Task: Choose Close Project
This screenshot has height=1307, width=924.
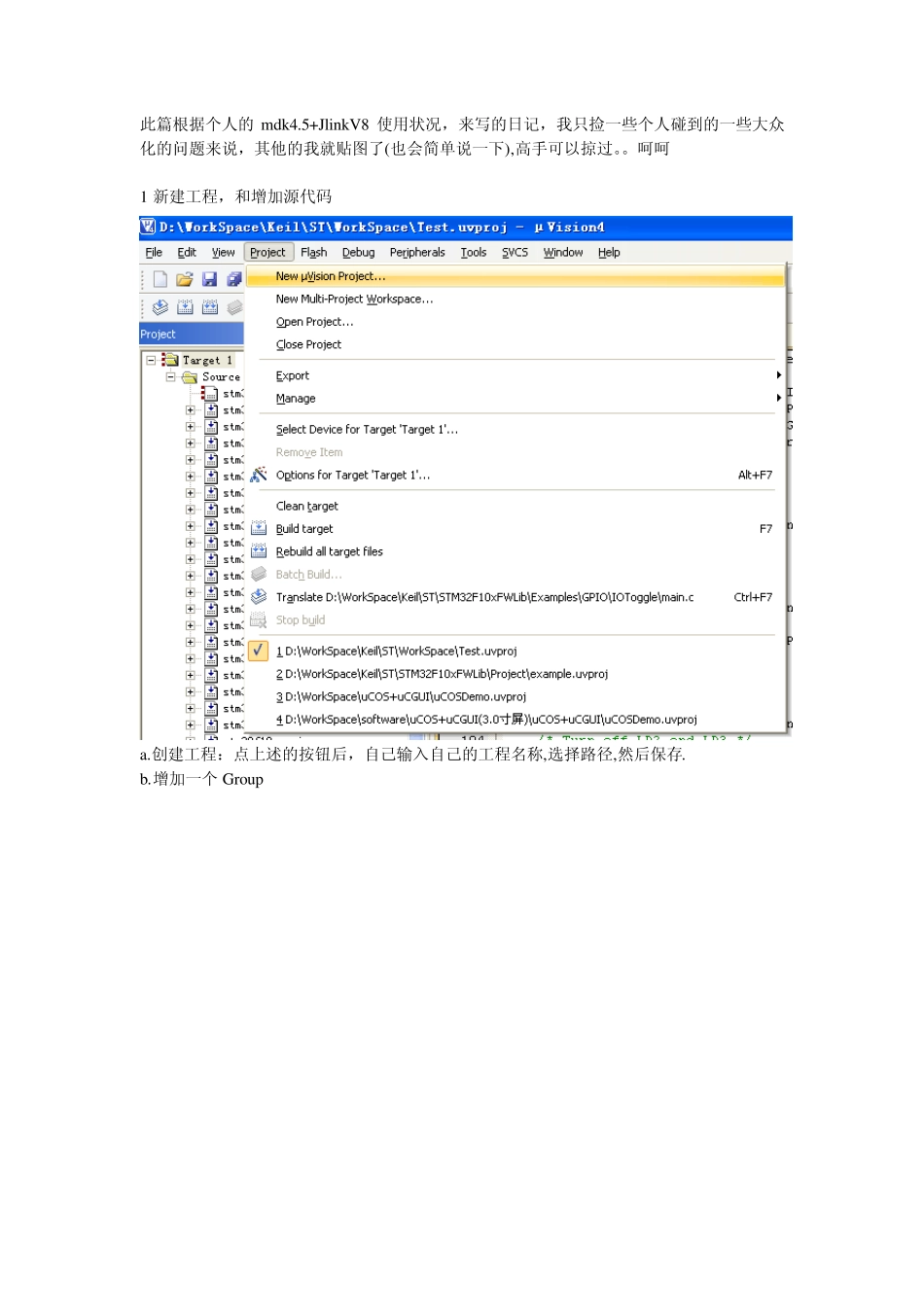Action: (x=515, y=344)
